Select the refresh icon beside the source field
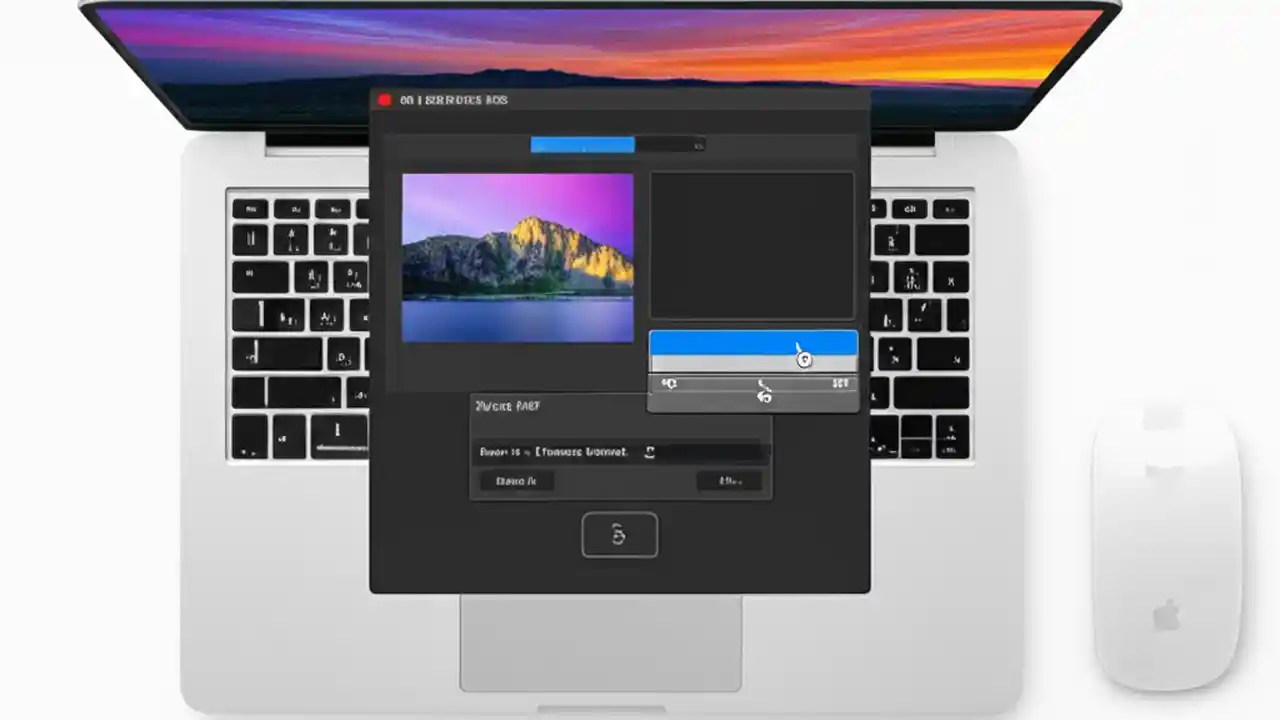Viewport: 1280px width, 720px height. [649, 452]
